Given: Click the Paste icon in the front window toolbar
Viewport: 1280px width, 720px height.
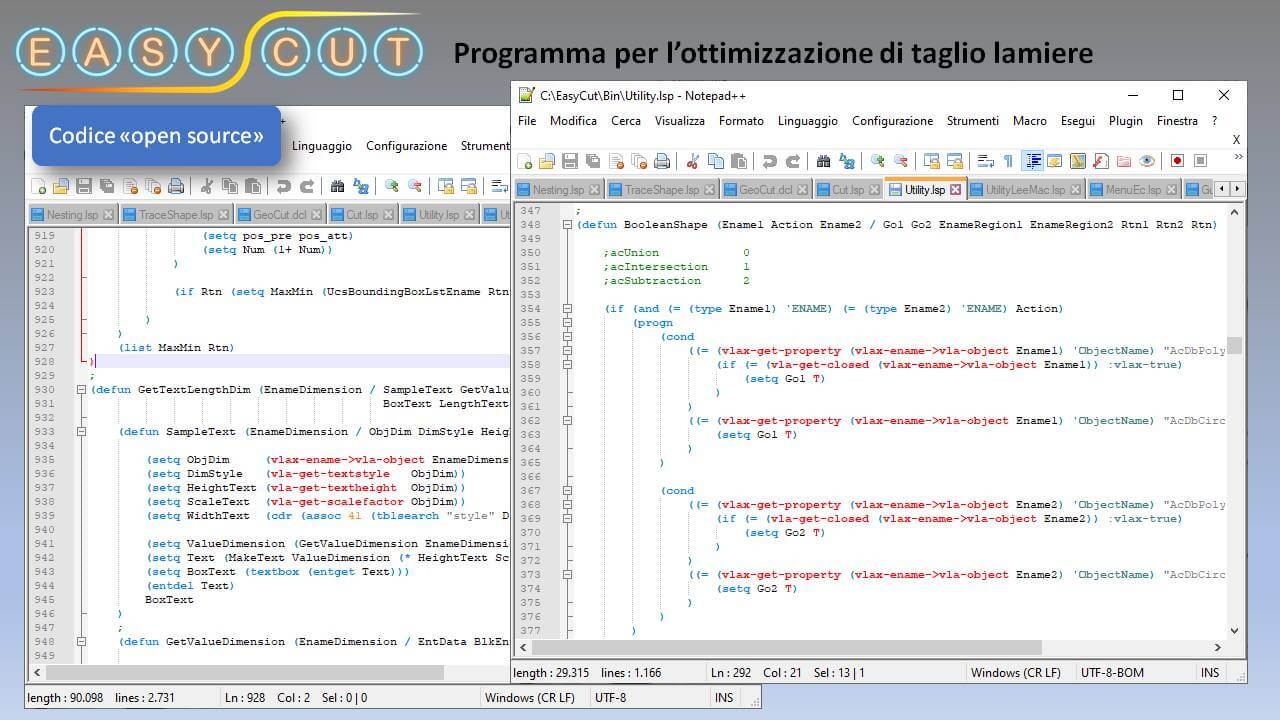Looking at the screenshot, I should coord(739,161).
